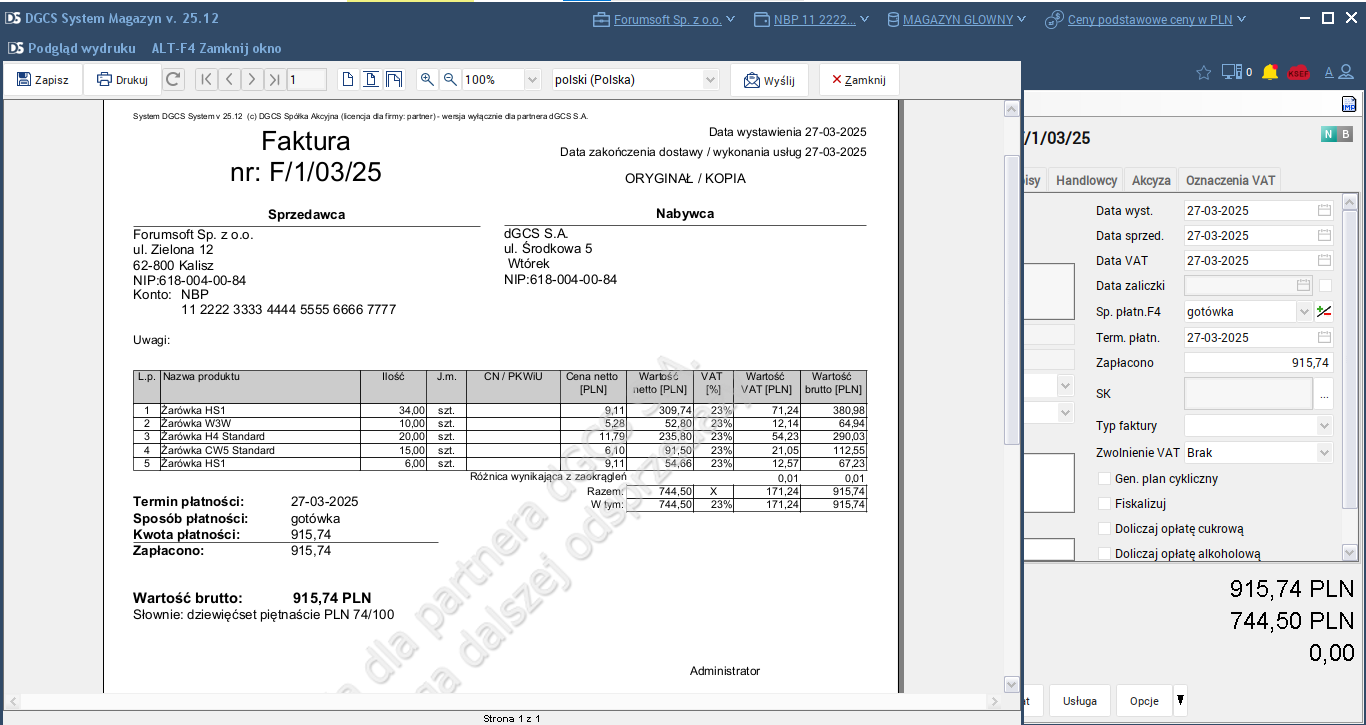Click the Drukuj print button
Screen dimensions: 1366x725
(122, 80)
